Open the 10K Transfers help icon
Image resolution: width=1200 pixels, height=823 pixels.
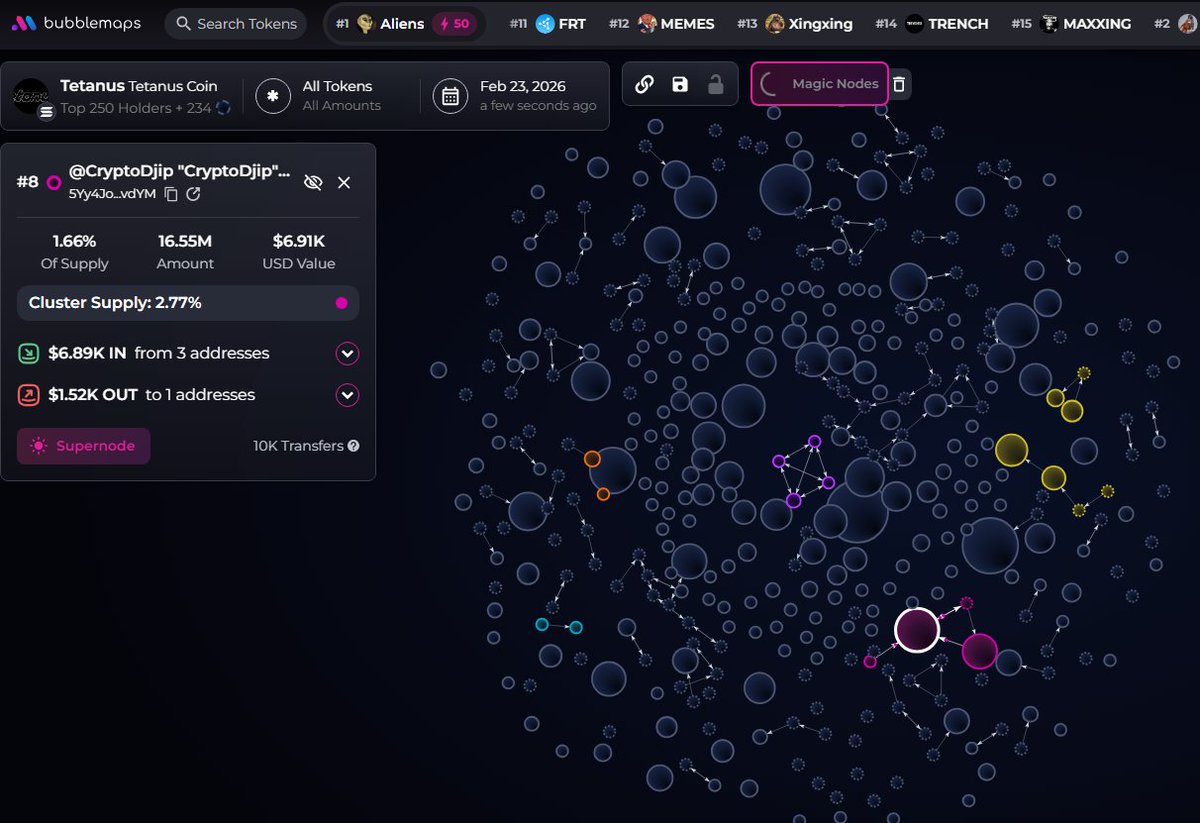tap(353, 446)
